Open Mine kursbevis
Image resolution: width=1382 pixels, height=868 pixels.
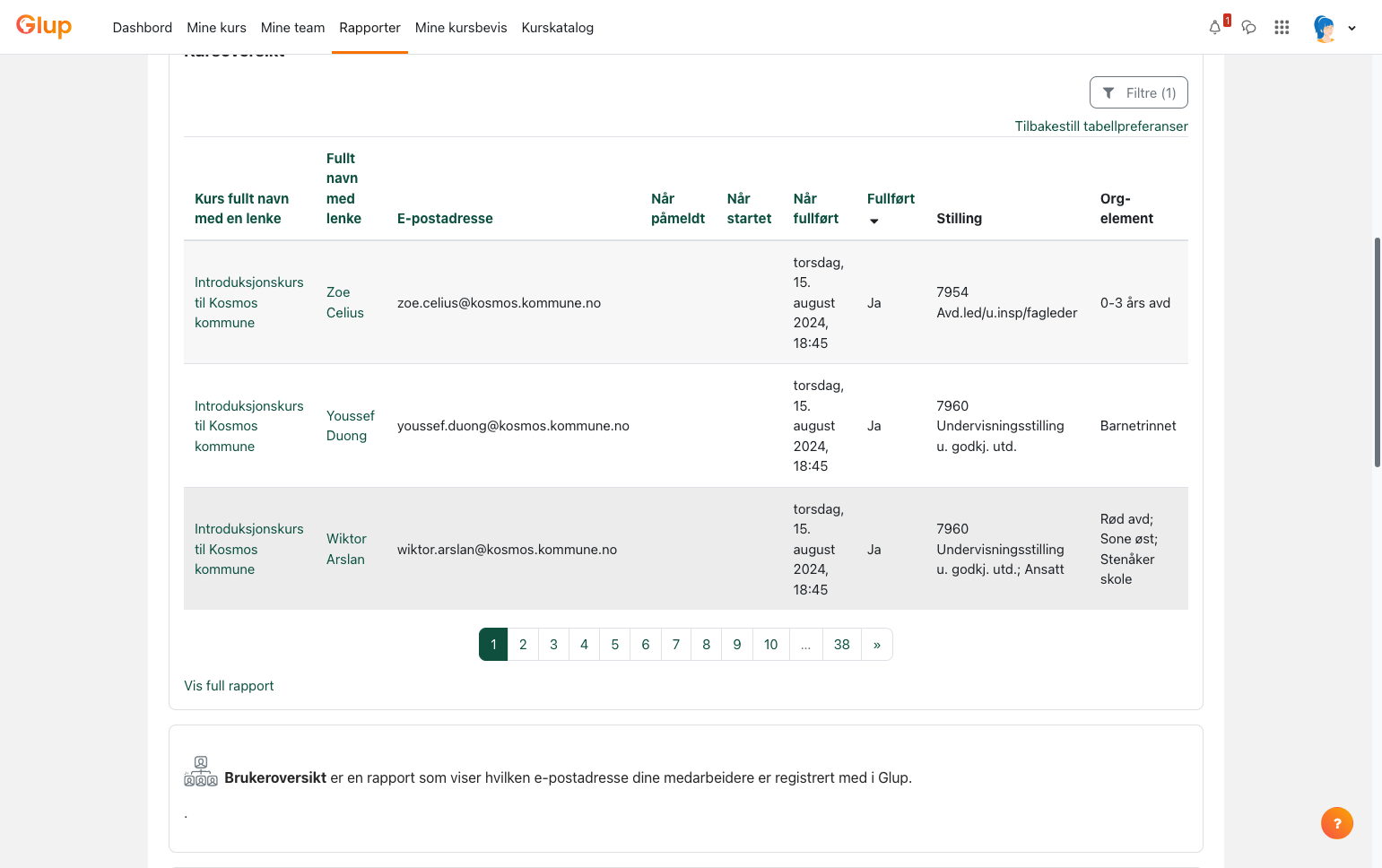461,28
